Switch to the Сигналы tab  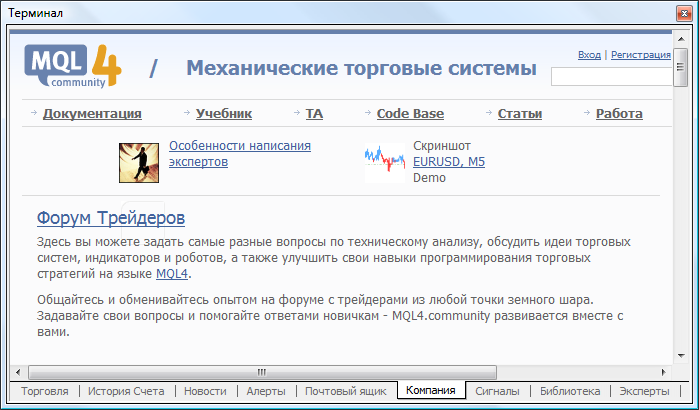pyautogui.click(x=497, y=391)
